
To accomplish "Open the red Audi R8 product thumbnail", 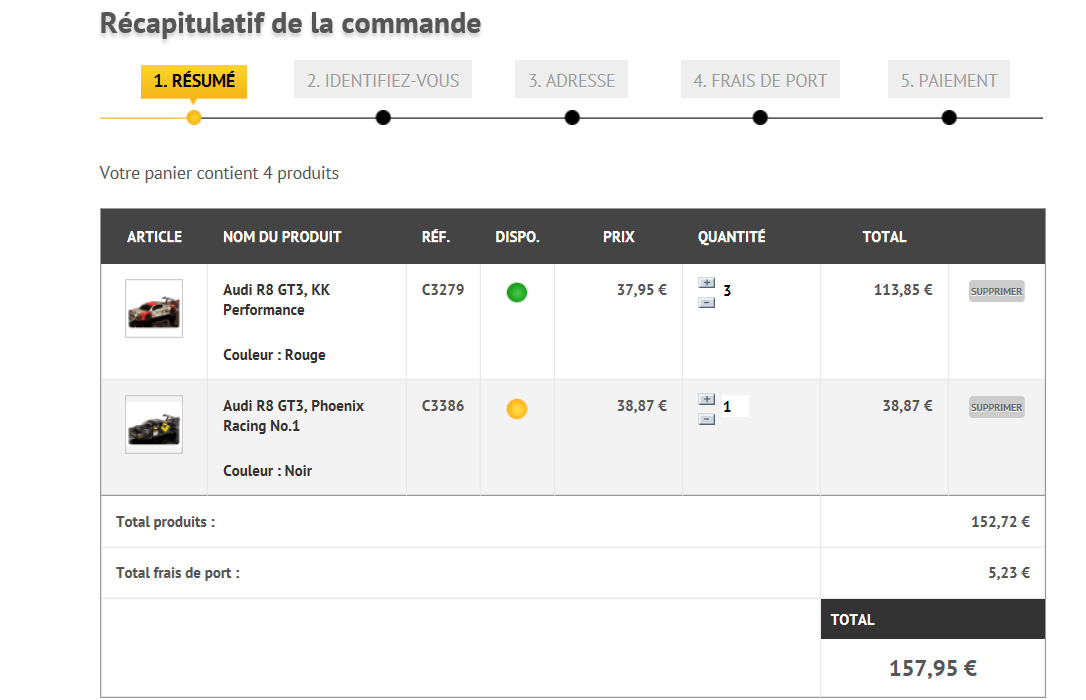I will pyautogui.click(x=154, y=309).
